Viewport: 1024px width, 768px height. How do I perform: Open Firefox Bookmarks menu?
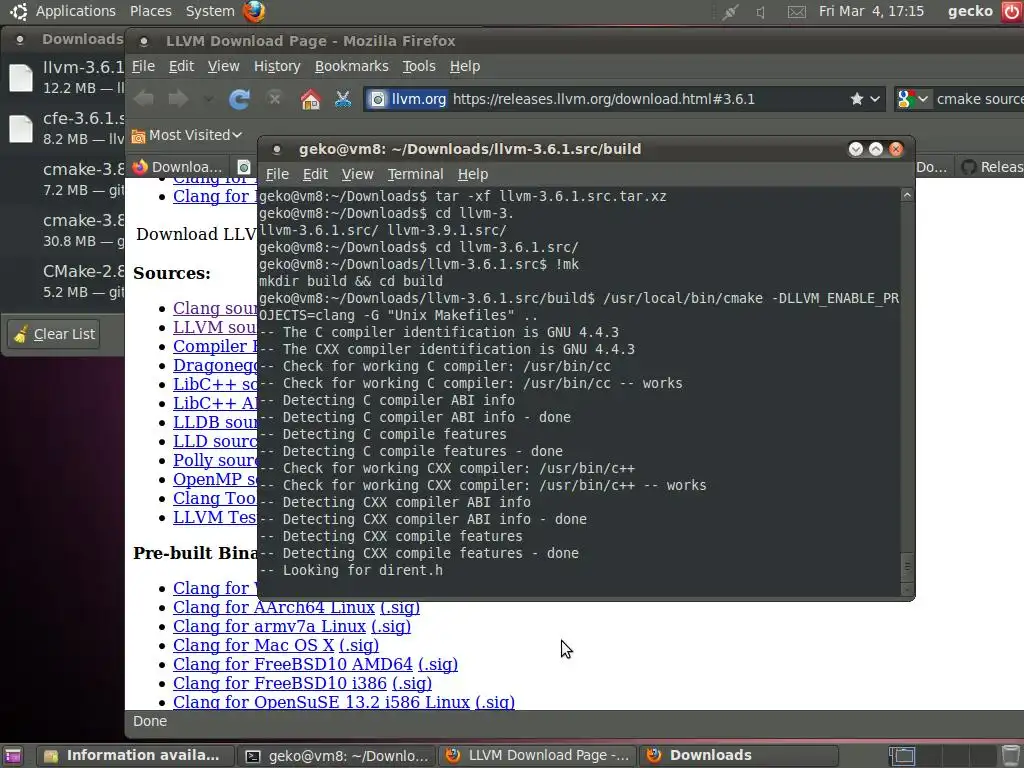pyautogui.click(x=351, y=66)
